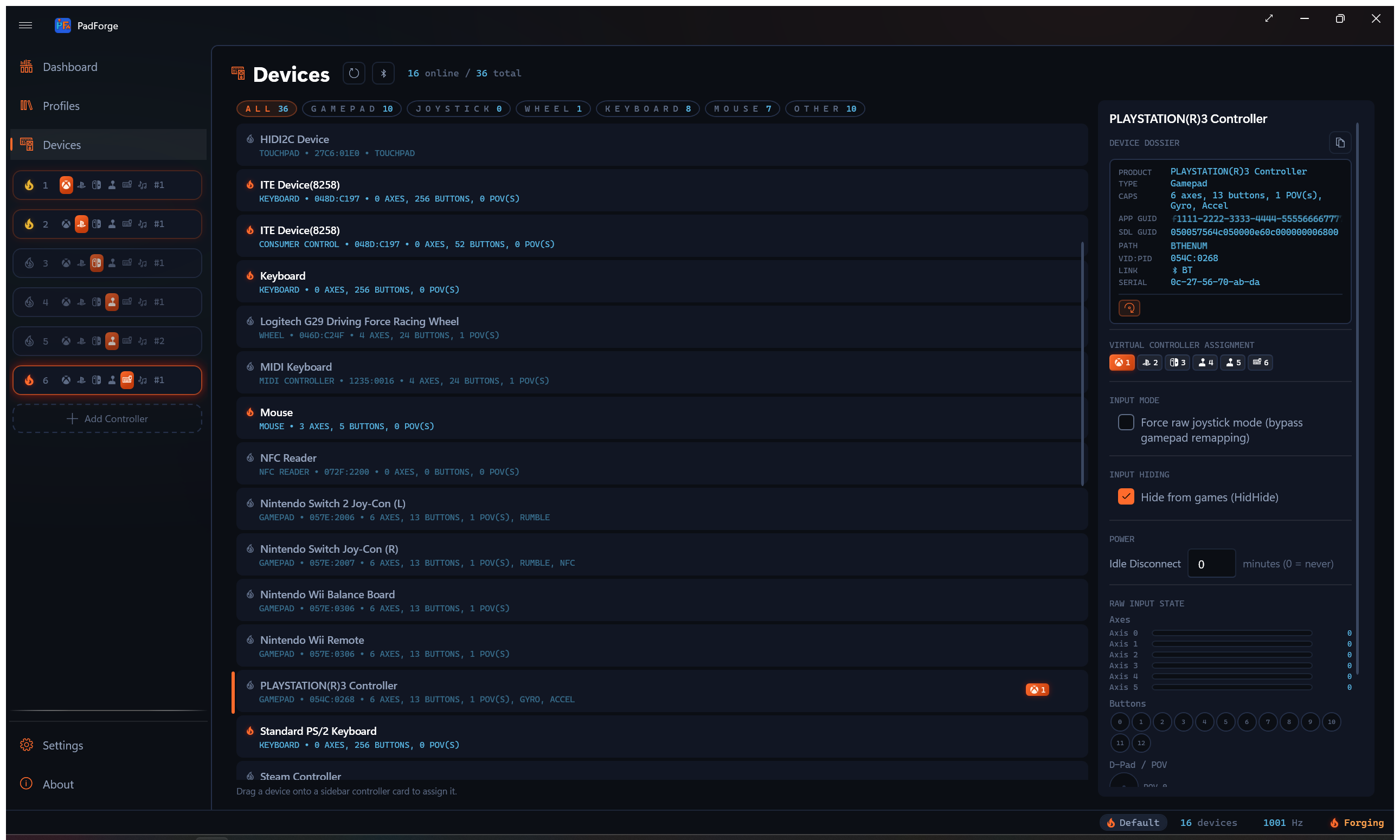Click the details panel vertical scrollbar
This screenshot has width=1400, height=840.
[1358, 398]
